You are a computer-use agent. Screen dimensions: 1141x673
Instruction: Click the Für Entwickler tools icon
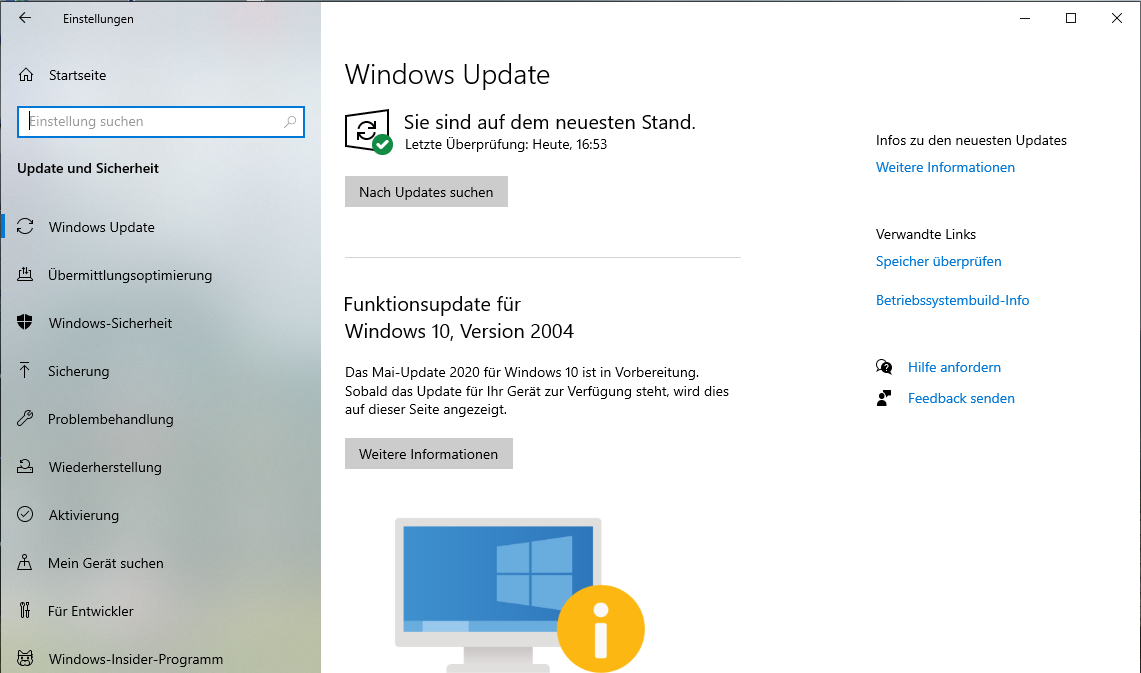[25, 610]
